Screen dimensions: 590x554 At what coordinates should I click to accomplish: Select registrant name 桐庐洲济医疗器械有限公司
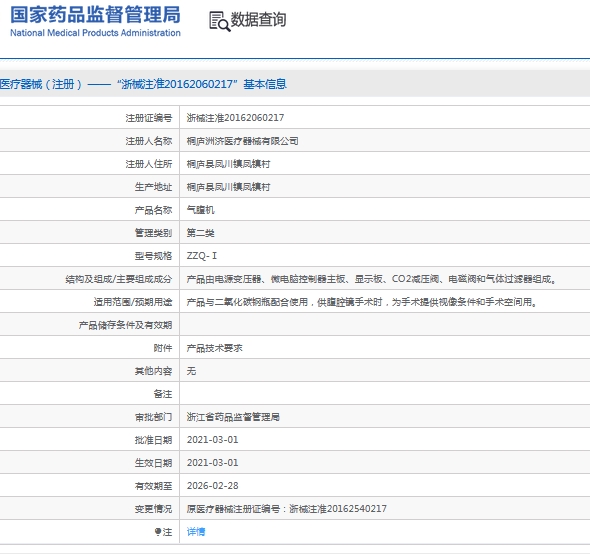coord(242,141)
